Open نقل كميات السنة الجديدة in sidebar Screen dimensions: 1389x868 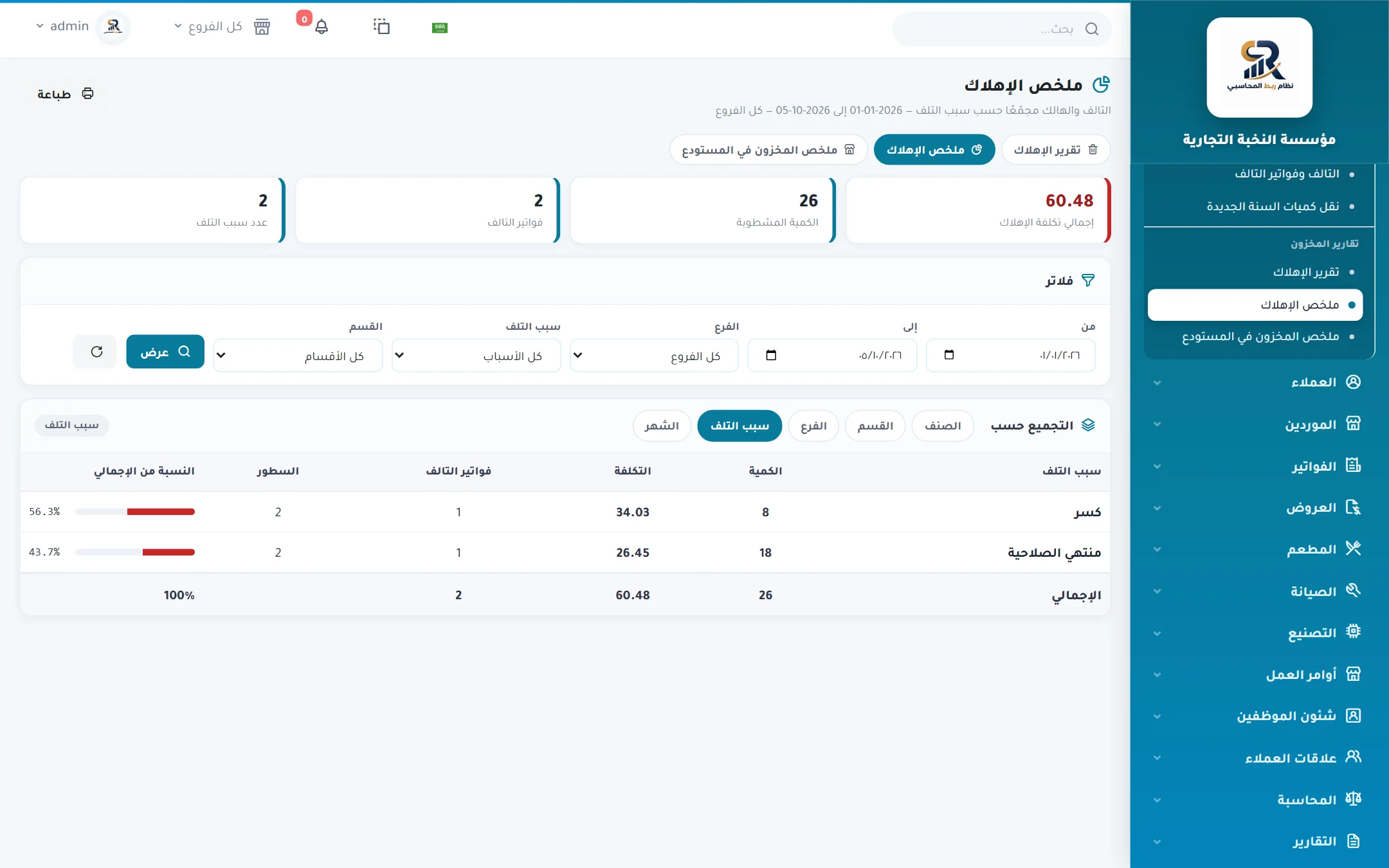coord(1273,206)
